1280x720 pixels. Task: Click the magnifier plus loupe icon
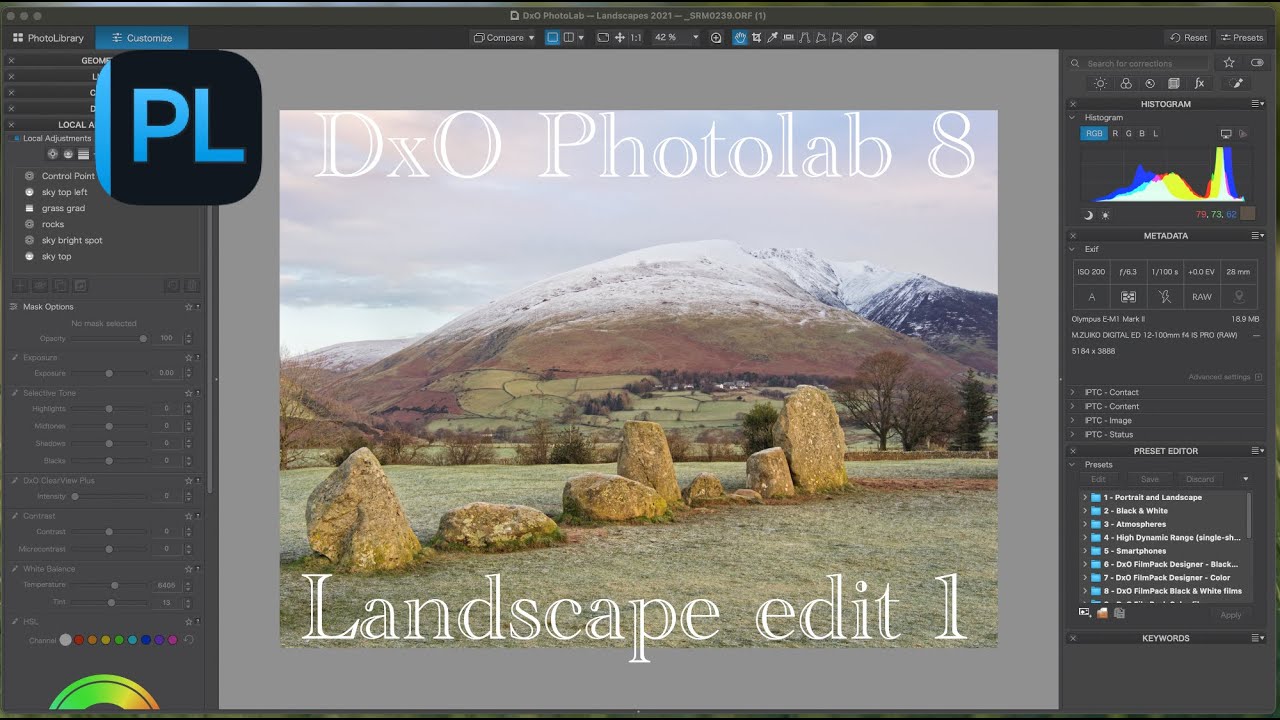pos(716,37)
